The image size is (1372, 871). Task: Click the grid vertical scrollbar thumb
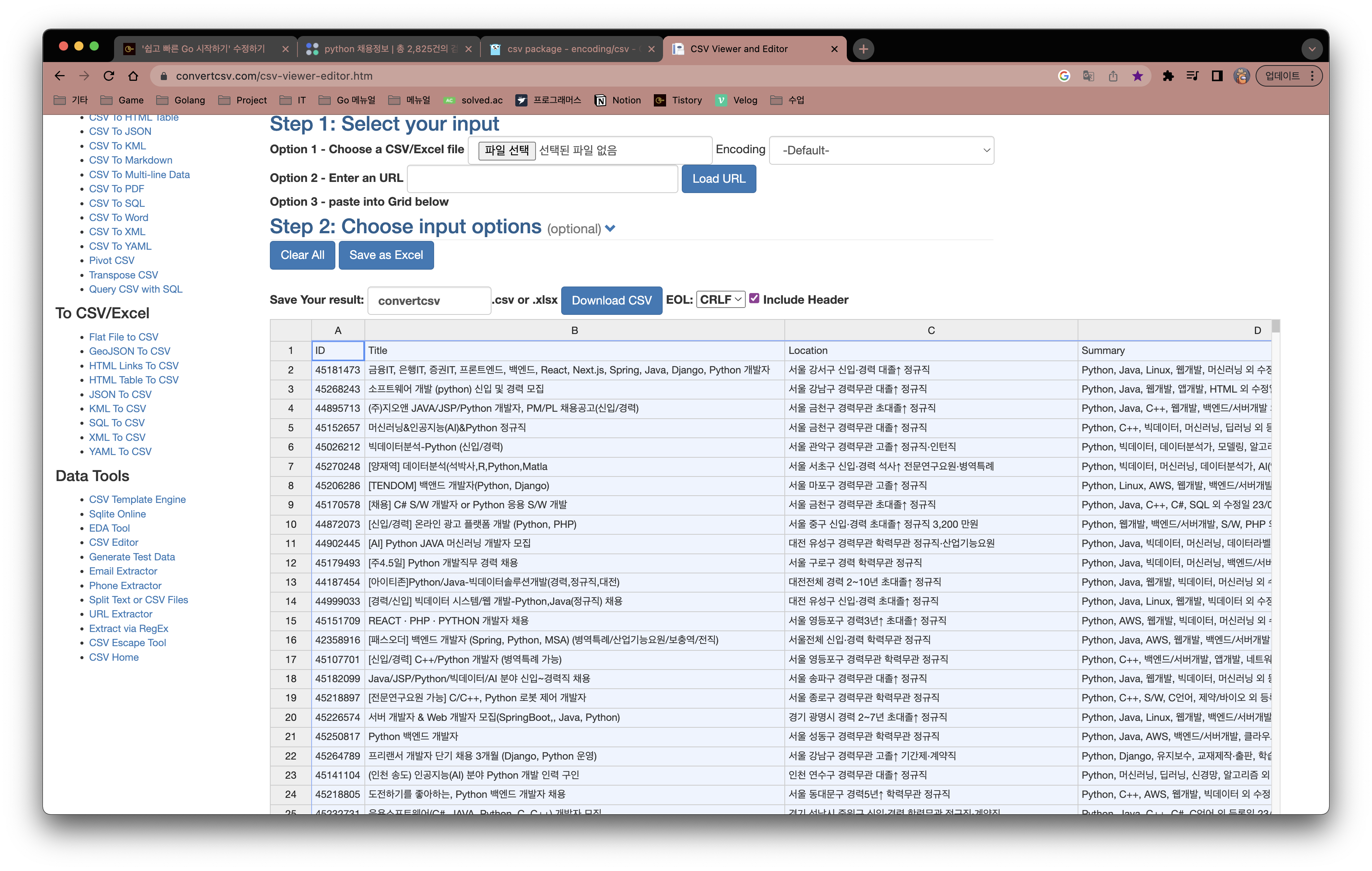(x=1275, y=326)
